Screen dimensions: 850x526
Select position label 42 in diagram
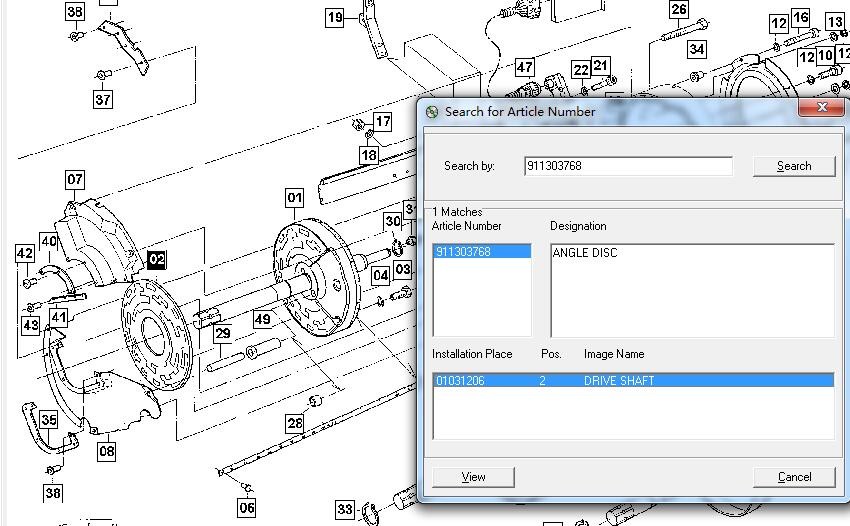25,253
